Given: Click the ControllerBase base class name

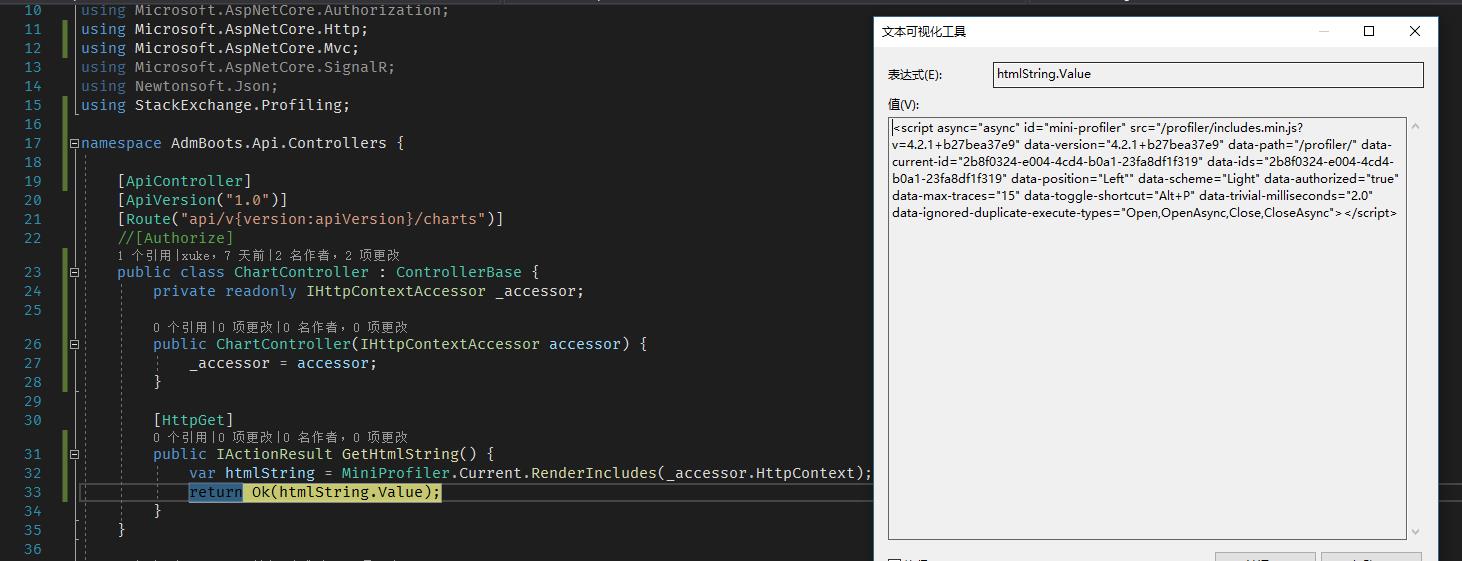Looking at the screenshot, I should pyautogui.click(x=458, y=272).
